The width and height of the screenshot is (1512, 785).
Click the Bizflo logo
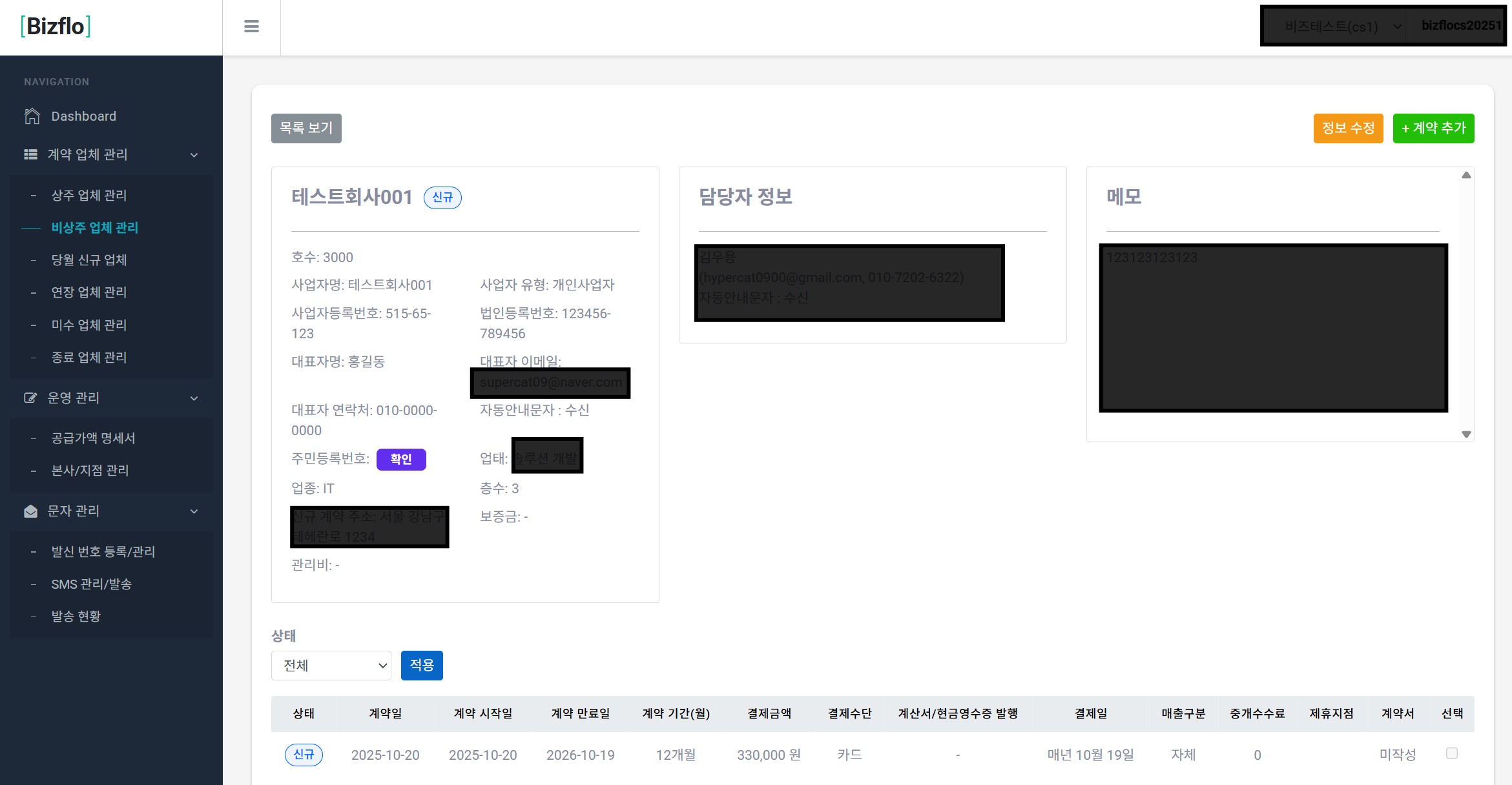click(x=56, y=26)
